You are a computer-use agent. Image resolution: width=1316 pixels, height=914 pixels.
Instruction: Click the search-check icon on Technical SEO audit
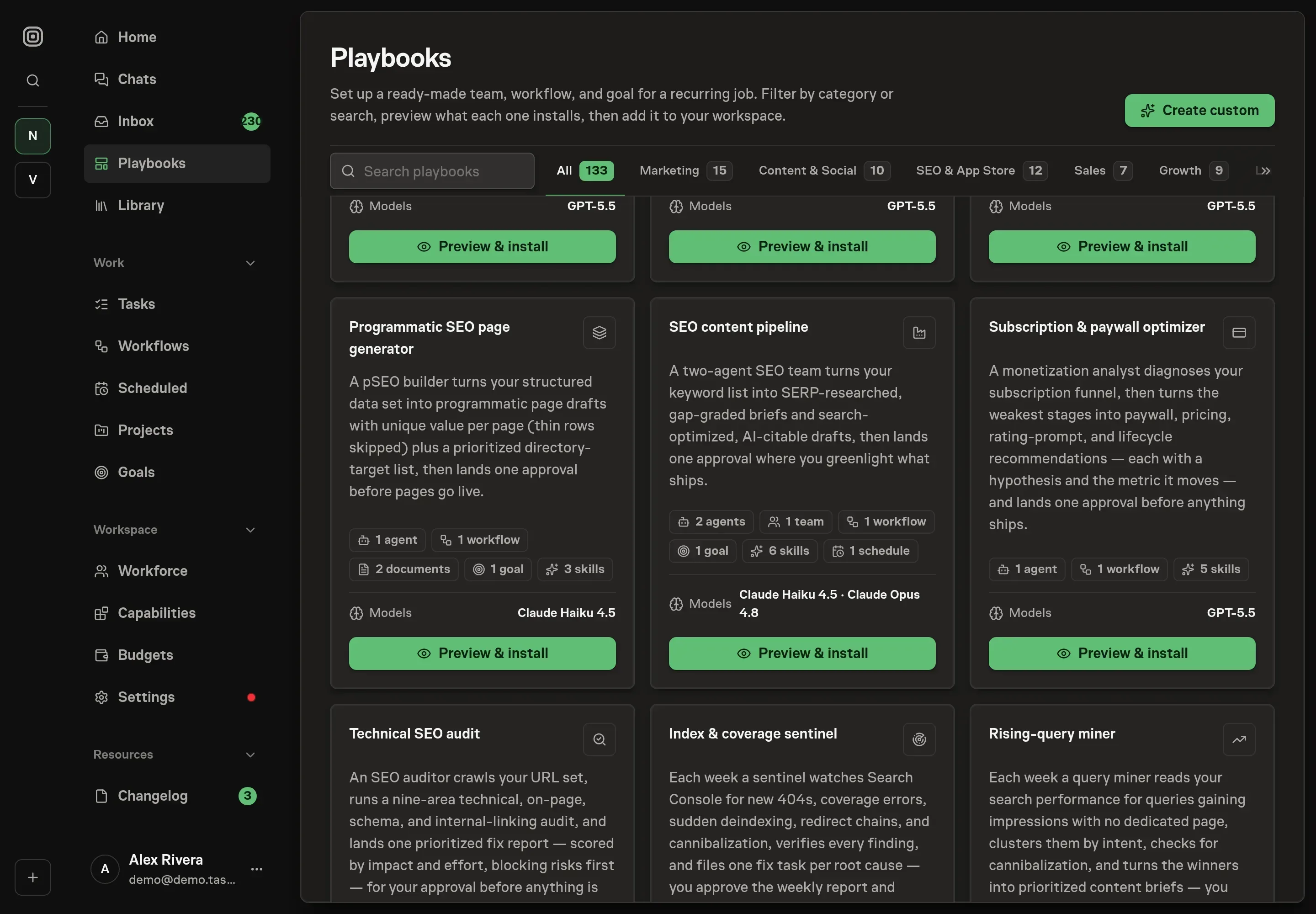pos(599,739)
